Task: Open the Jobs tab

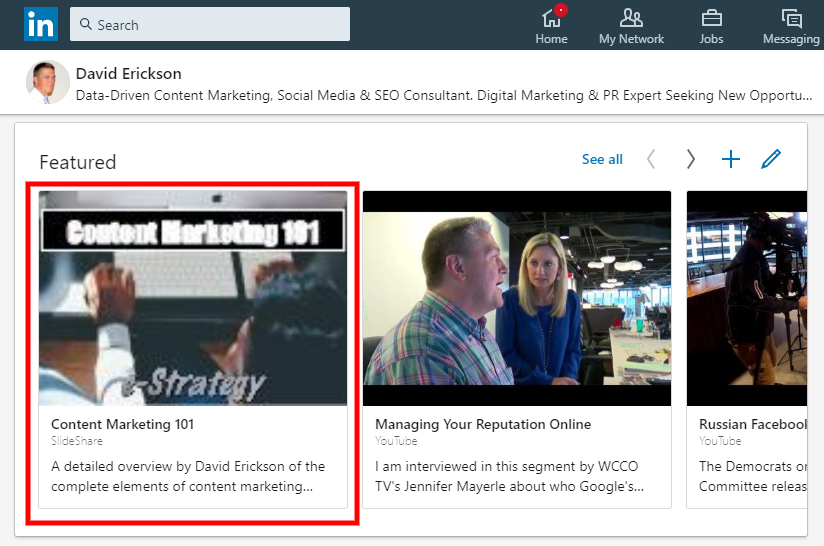Action: coord(711,25)
